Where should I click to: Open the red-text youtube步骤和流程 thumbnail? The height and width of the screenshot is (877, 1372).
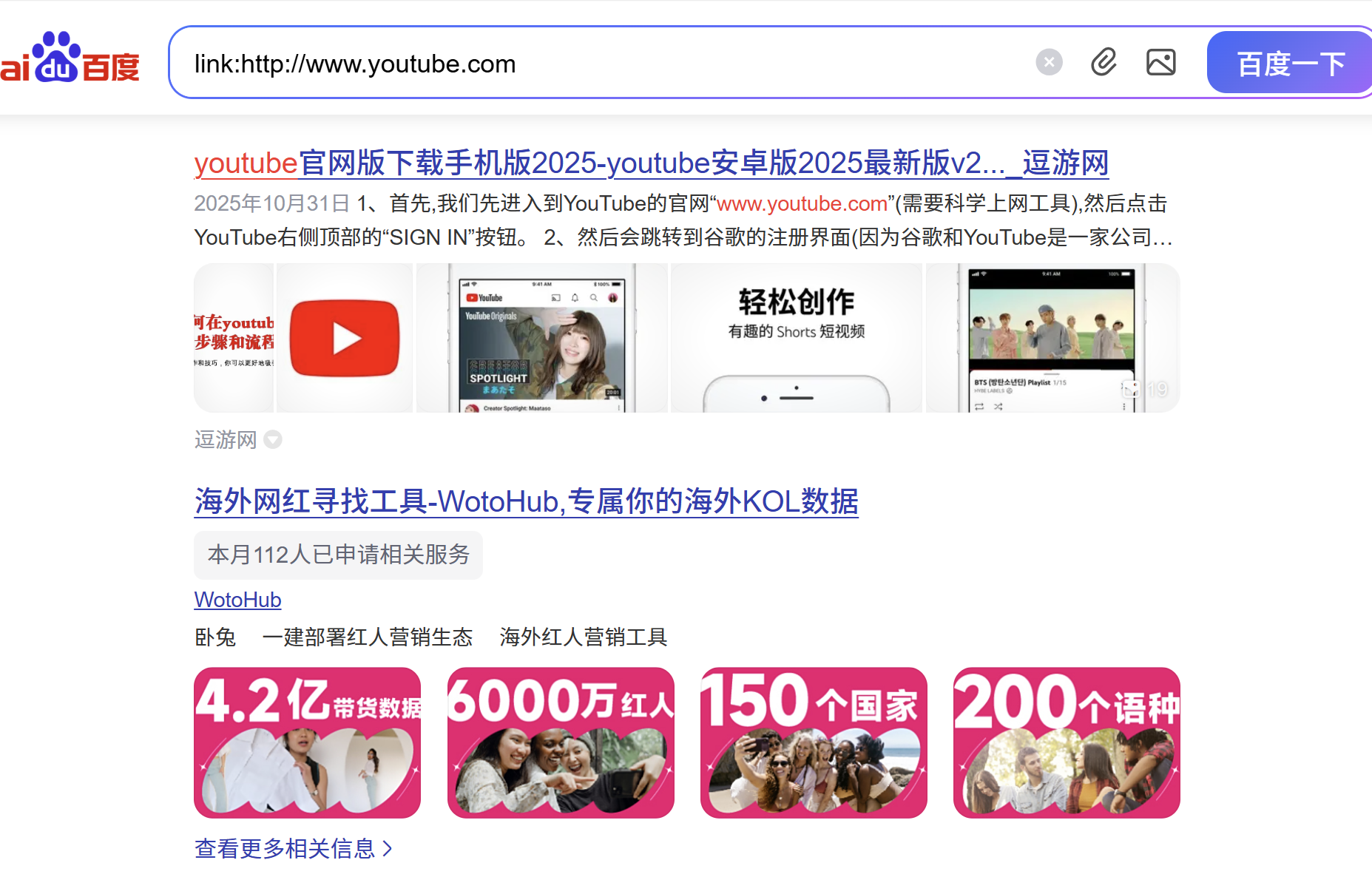coord(234,338)
